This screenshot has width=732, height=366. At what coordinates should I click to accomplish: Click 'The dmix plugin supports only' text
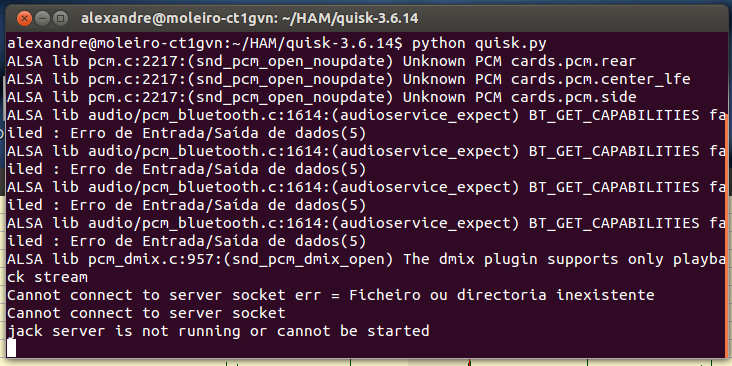pyautogui.click(x=533, y=259)
